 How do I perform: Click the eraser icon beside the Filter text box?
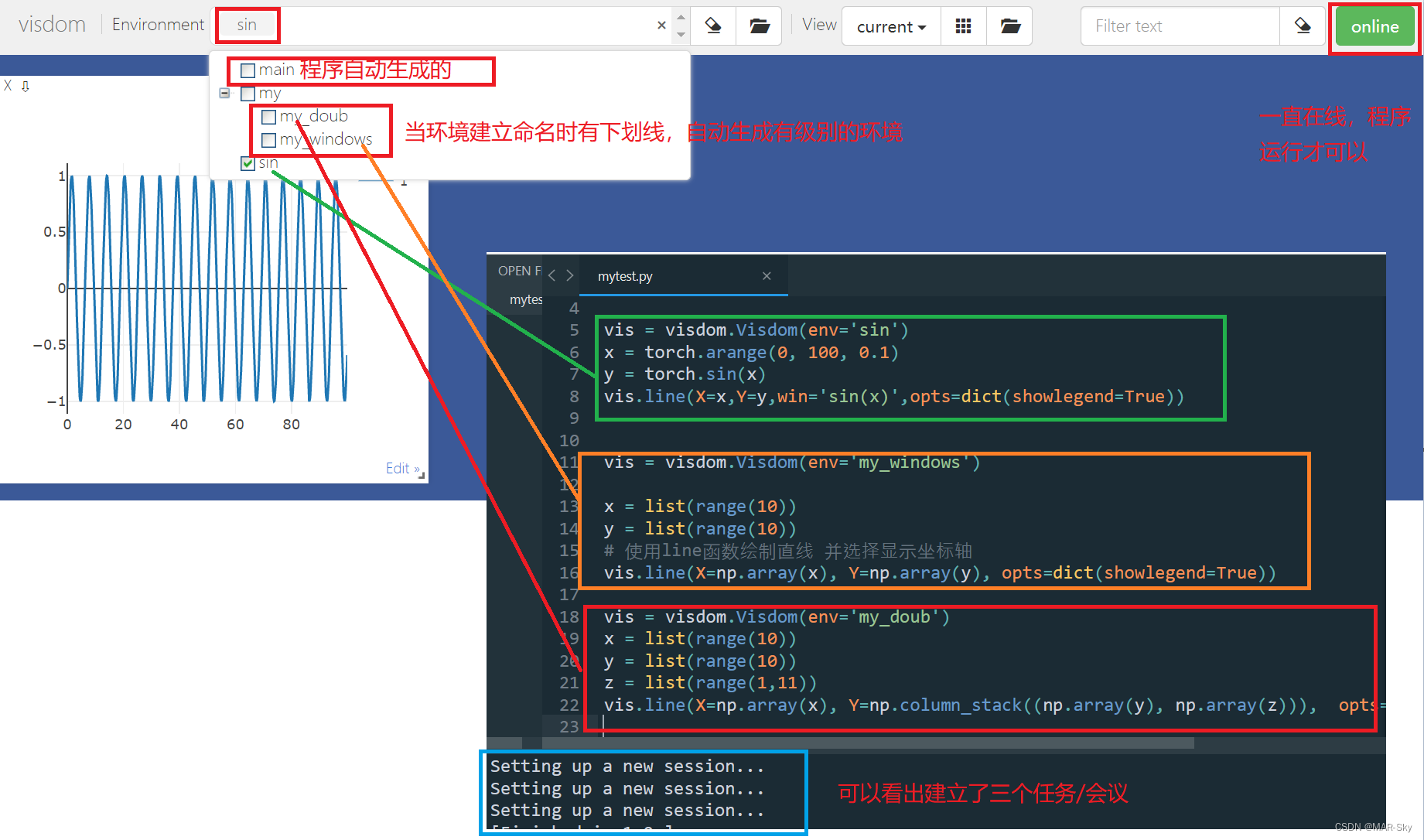coord(1303,26)
